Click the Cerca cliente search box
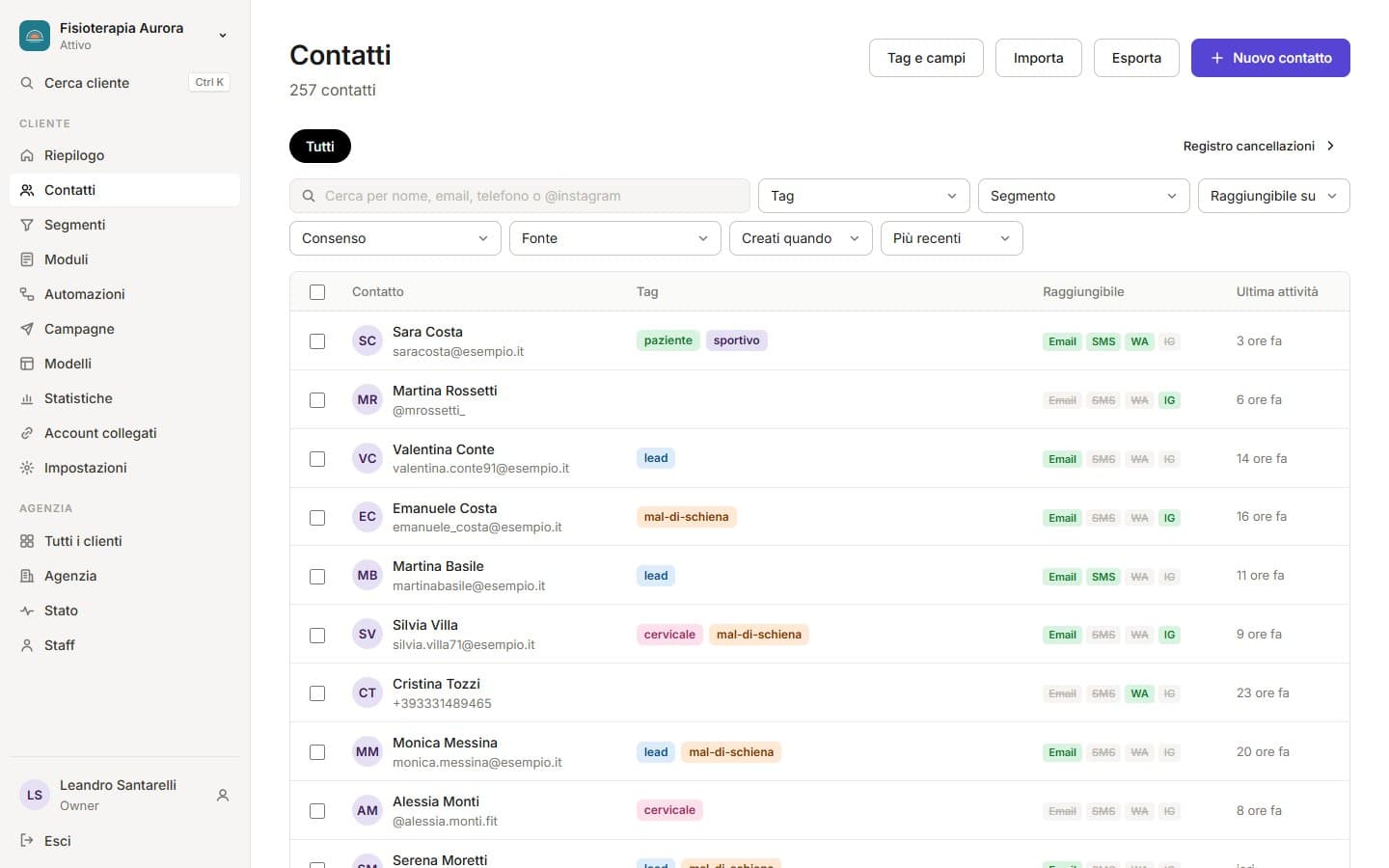Screen dimensions: 1389x868 point(125,83)
